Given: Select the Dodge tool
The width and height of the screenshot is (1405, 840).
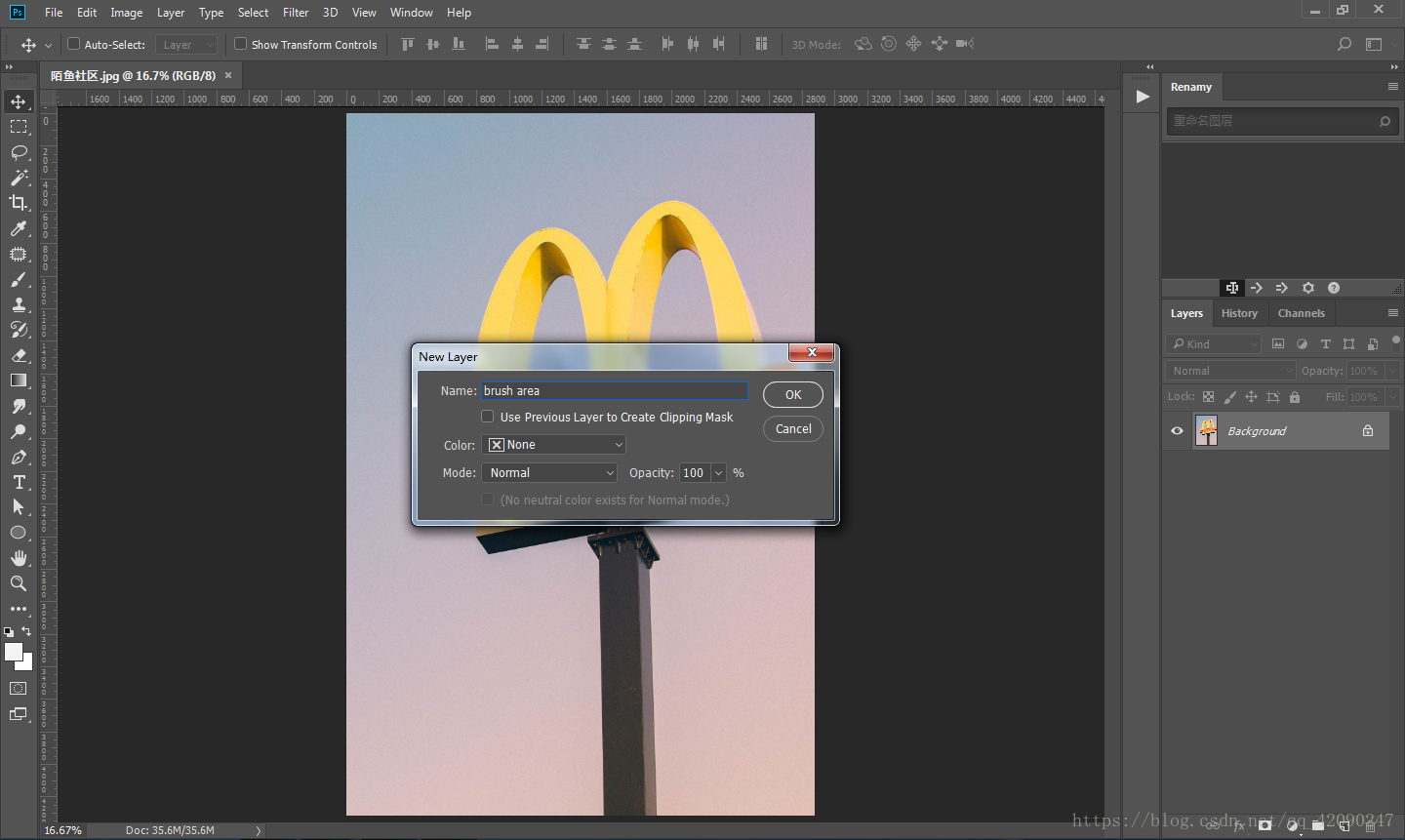Looking at the screenshot, I should tap(19, 431).
